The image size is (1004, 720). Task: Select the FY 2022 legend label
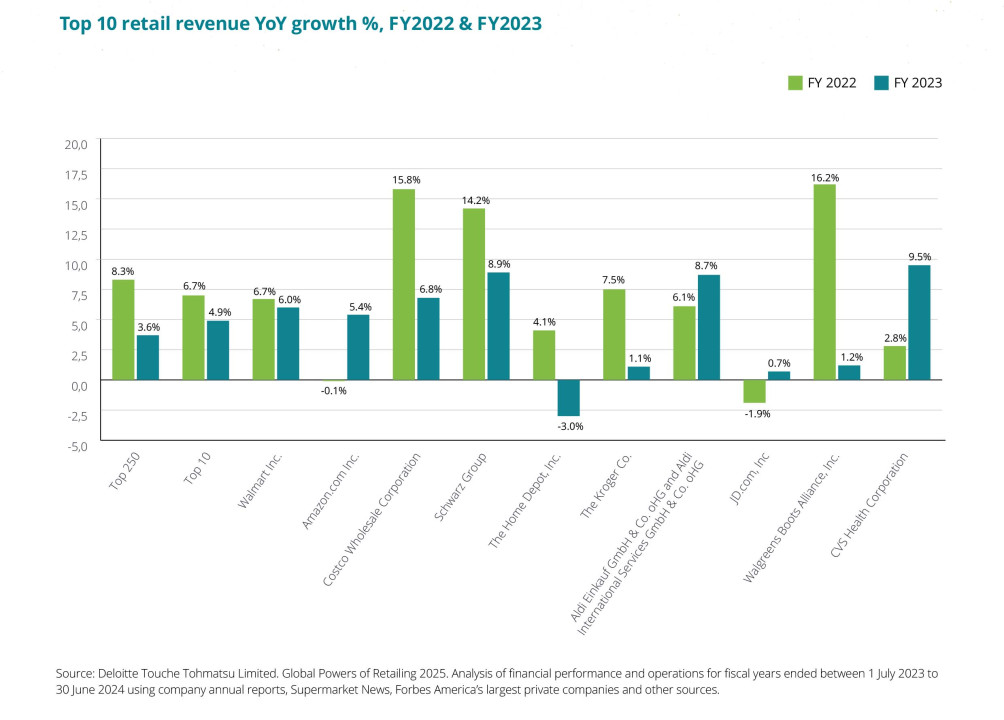tap(832, 83)
